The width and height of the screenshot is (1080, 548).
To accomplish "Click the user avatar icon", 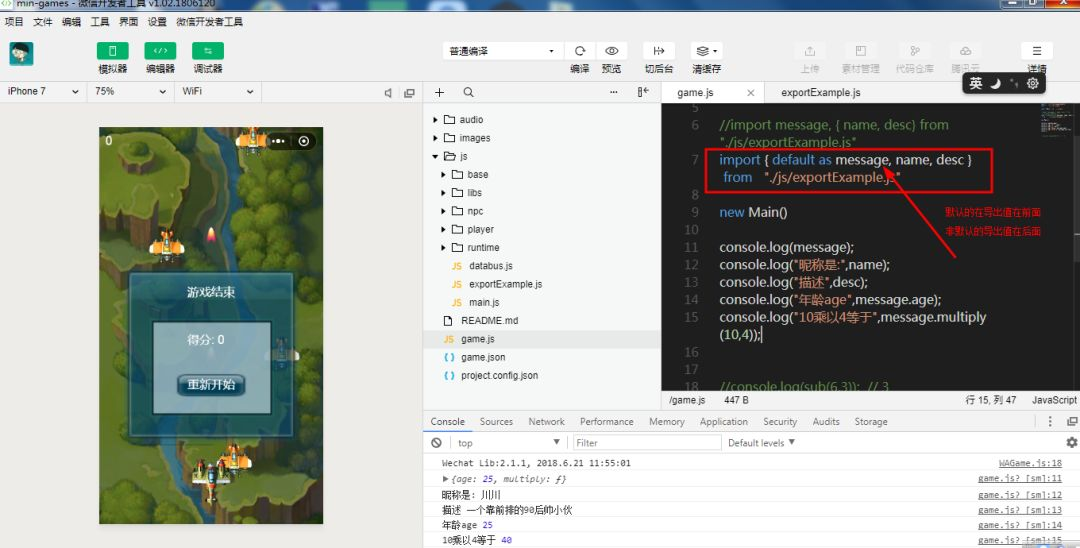I will [x=21, y=53].
